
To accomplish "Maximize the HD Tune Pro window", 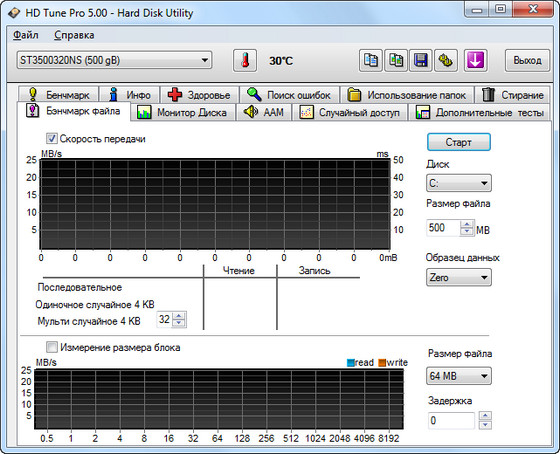I will pyautogui.click(x=501, y=9).
